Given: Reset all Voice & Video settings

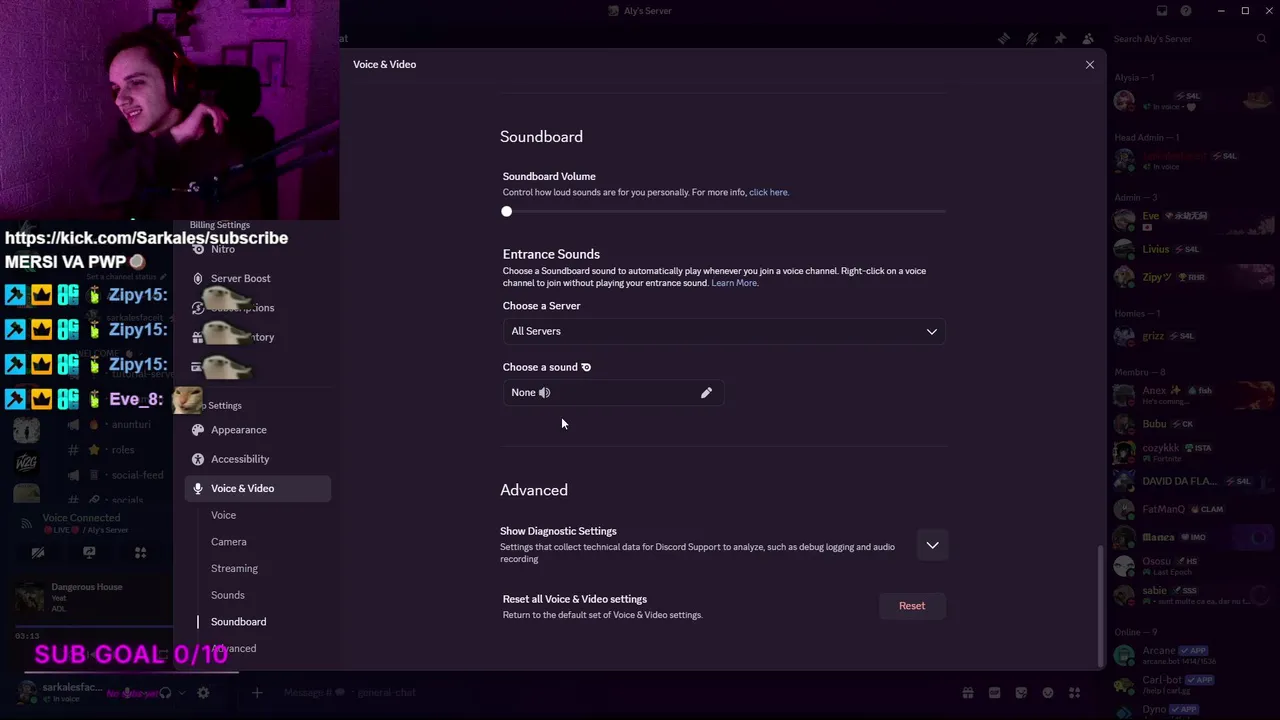Looking at the screenshot, I should click(912, 606).
